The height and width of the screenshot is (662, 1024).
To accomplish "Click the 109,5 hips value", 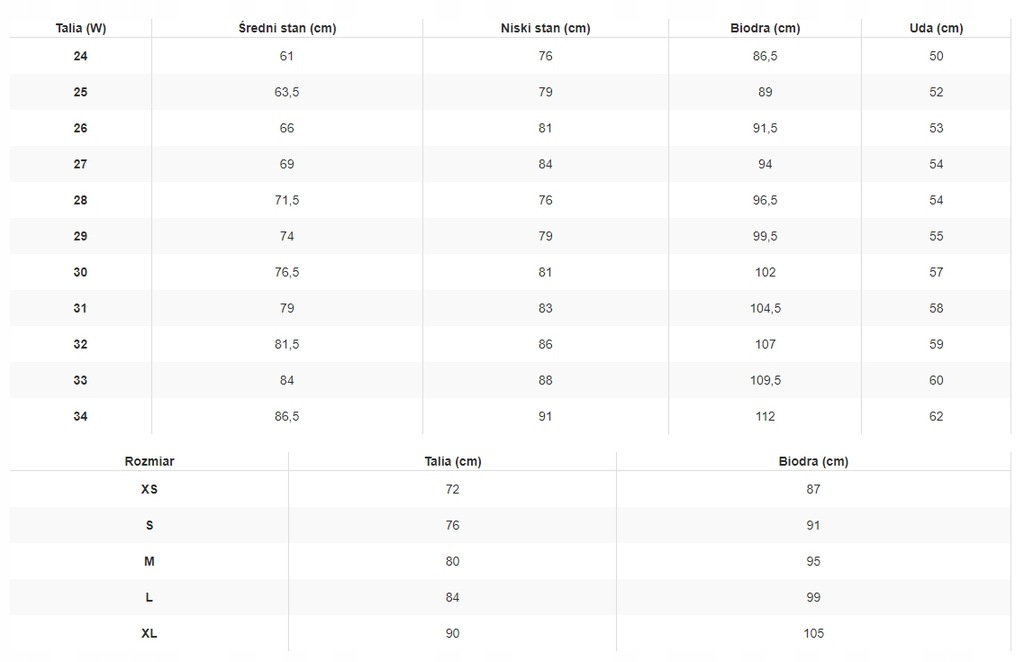I will pos(765,380).
